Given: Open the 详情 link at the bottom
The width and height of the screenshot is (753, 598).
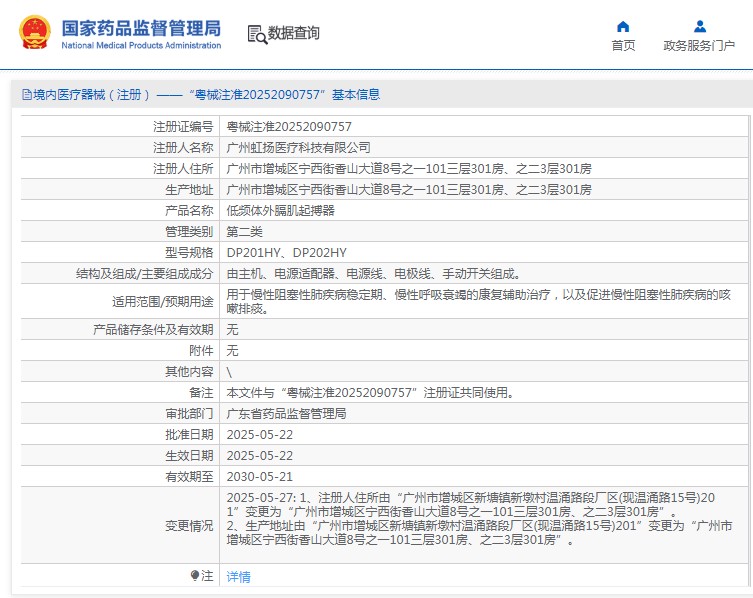Looking at the screenshot, I should coord(239,577).
